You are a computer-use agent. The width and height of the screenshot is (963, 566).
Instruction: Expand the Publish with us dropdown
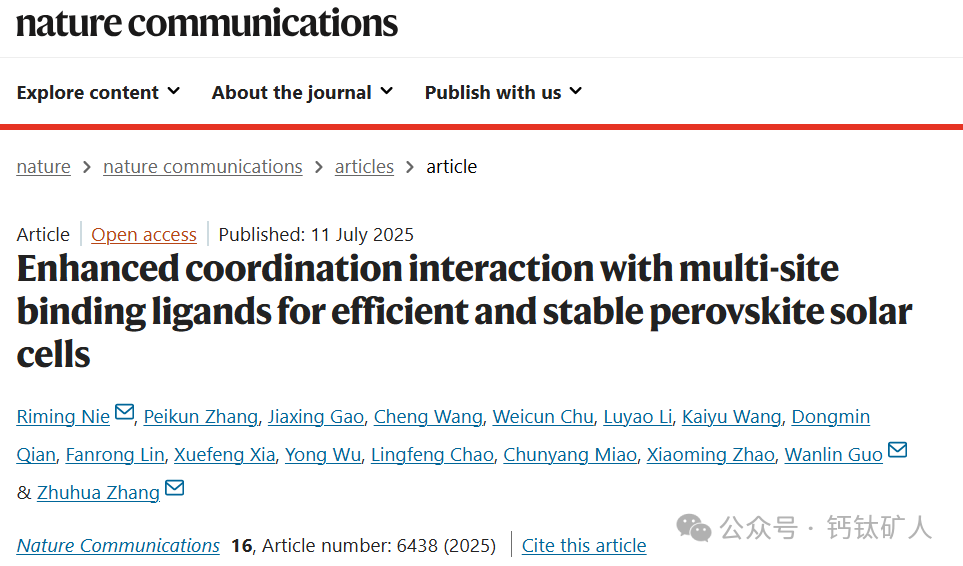[503, 92]
